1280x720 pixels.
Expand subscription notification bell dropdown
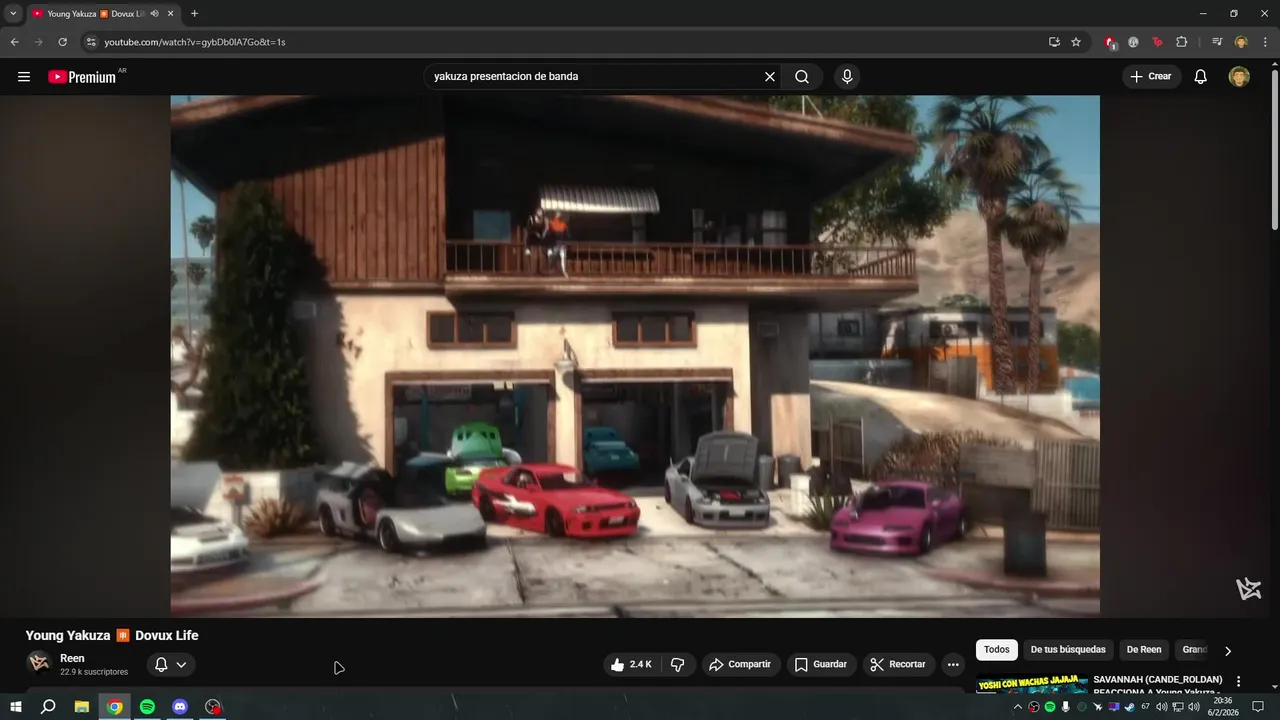coord(171,664)
